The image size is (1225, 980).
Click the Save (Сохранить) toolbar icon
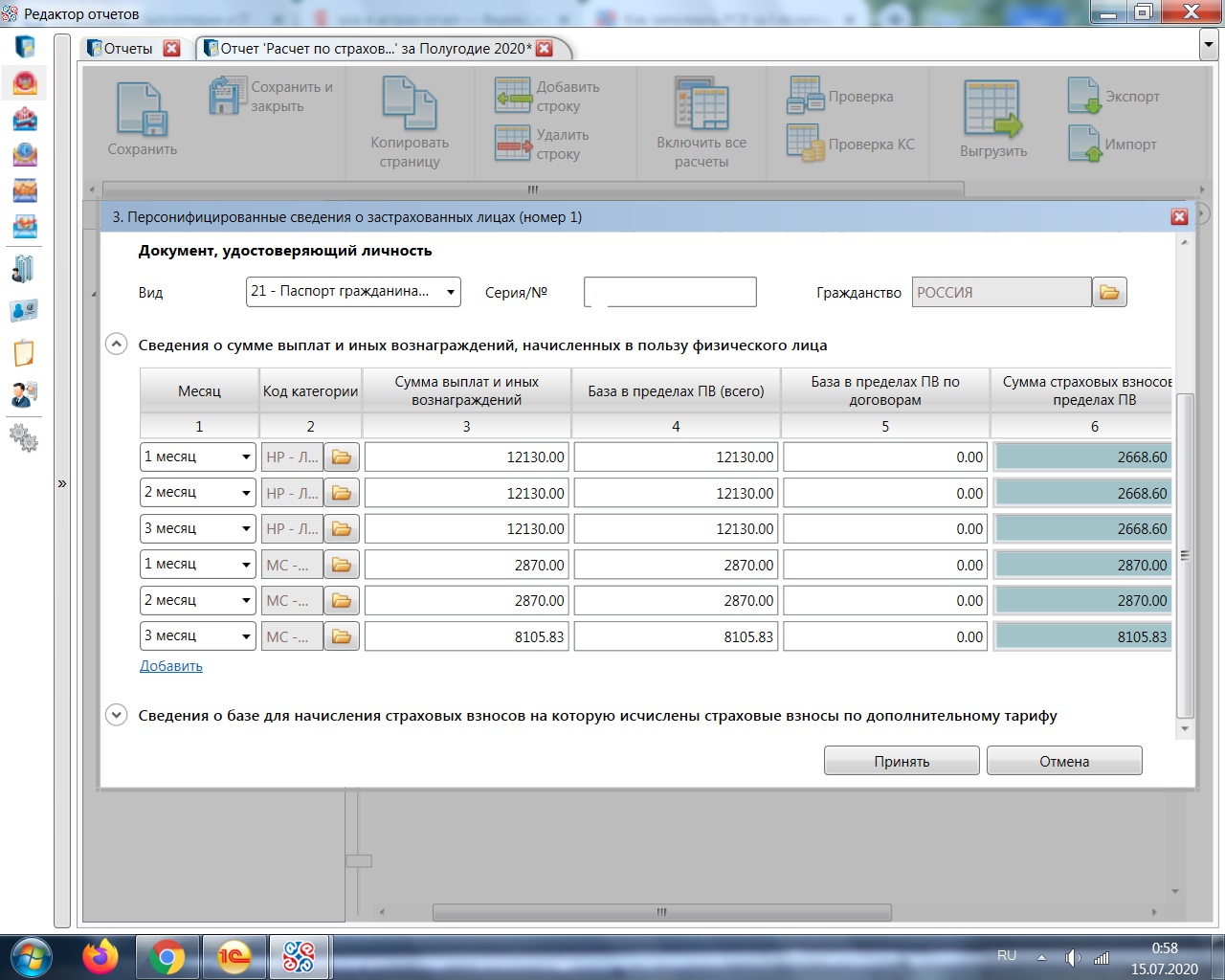point(142,109)
